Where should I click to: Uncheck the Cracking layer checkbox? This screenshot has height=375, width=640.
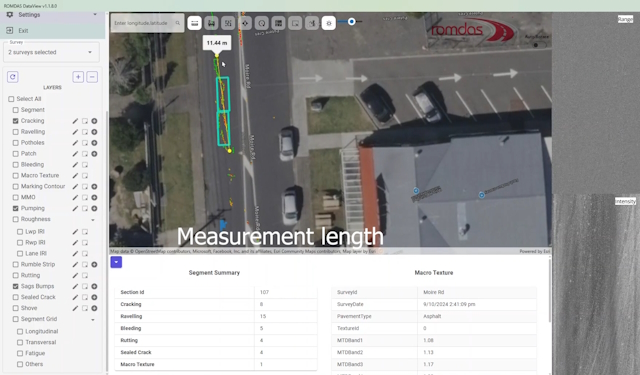pos(16,121)
